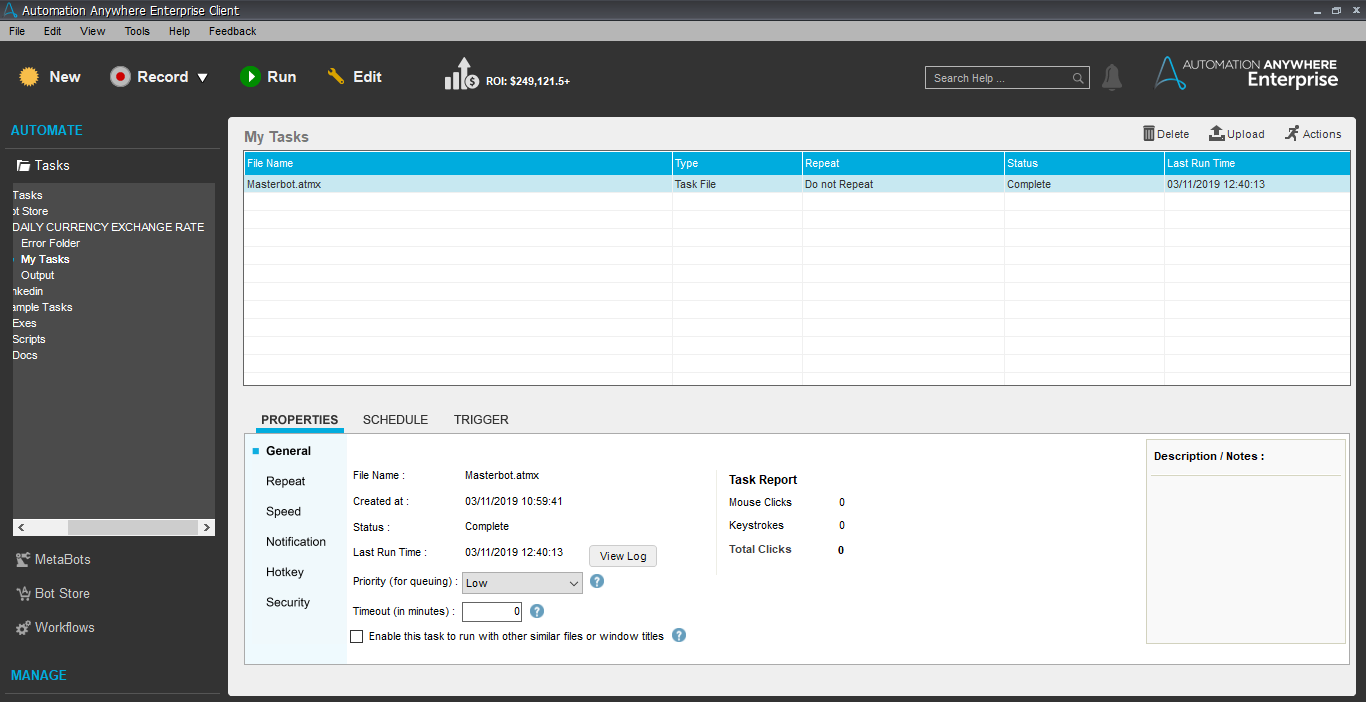1366x702 pixels.
Task: Click the Delete trash icon
Action: pos(1149,134)
